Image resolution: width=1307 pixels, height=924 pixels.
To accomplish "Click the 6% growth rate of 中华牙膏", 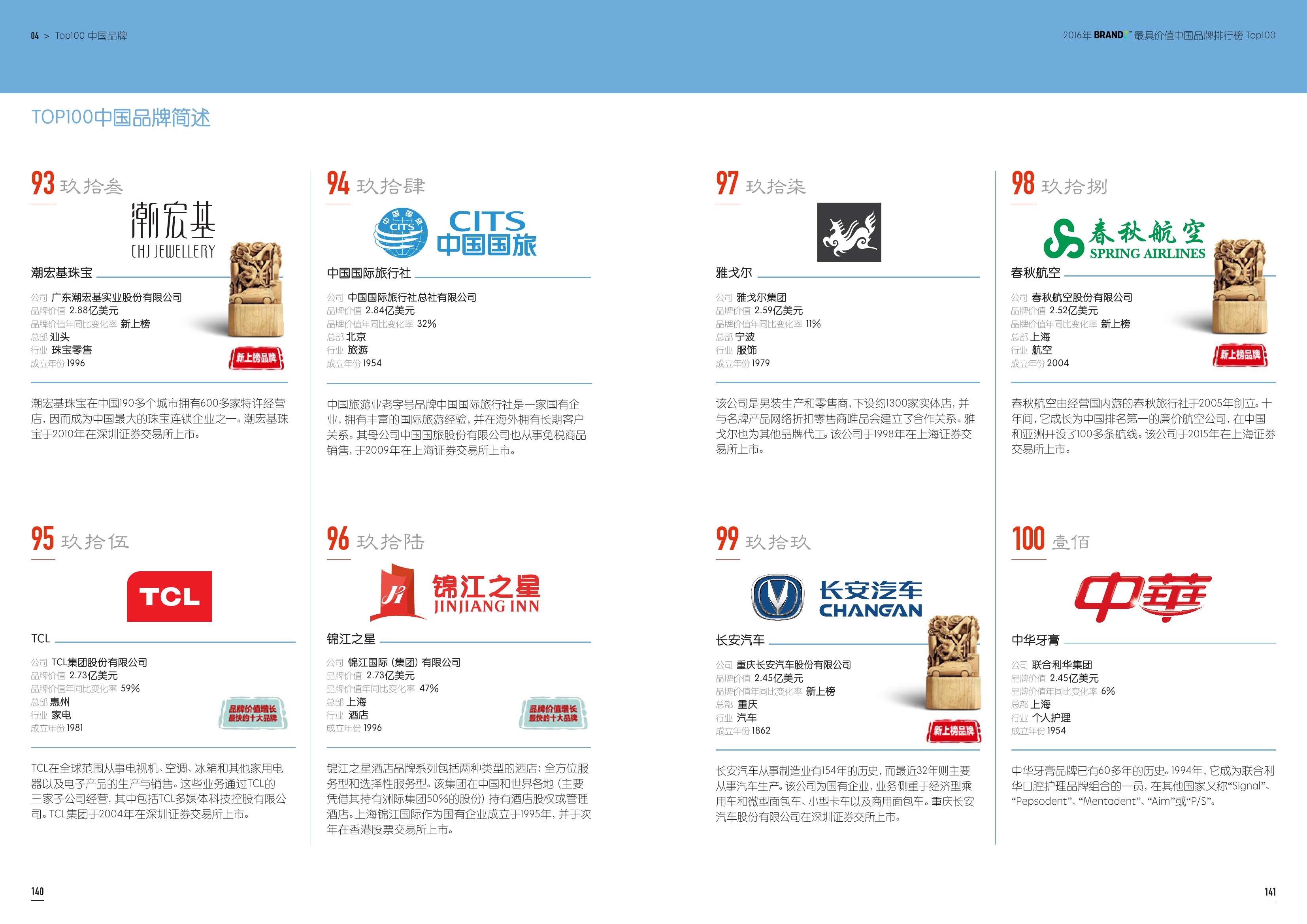I will coord(1108,691).
